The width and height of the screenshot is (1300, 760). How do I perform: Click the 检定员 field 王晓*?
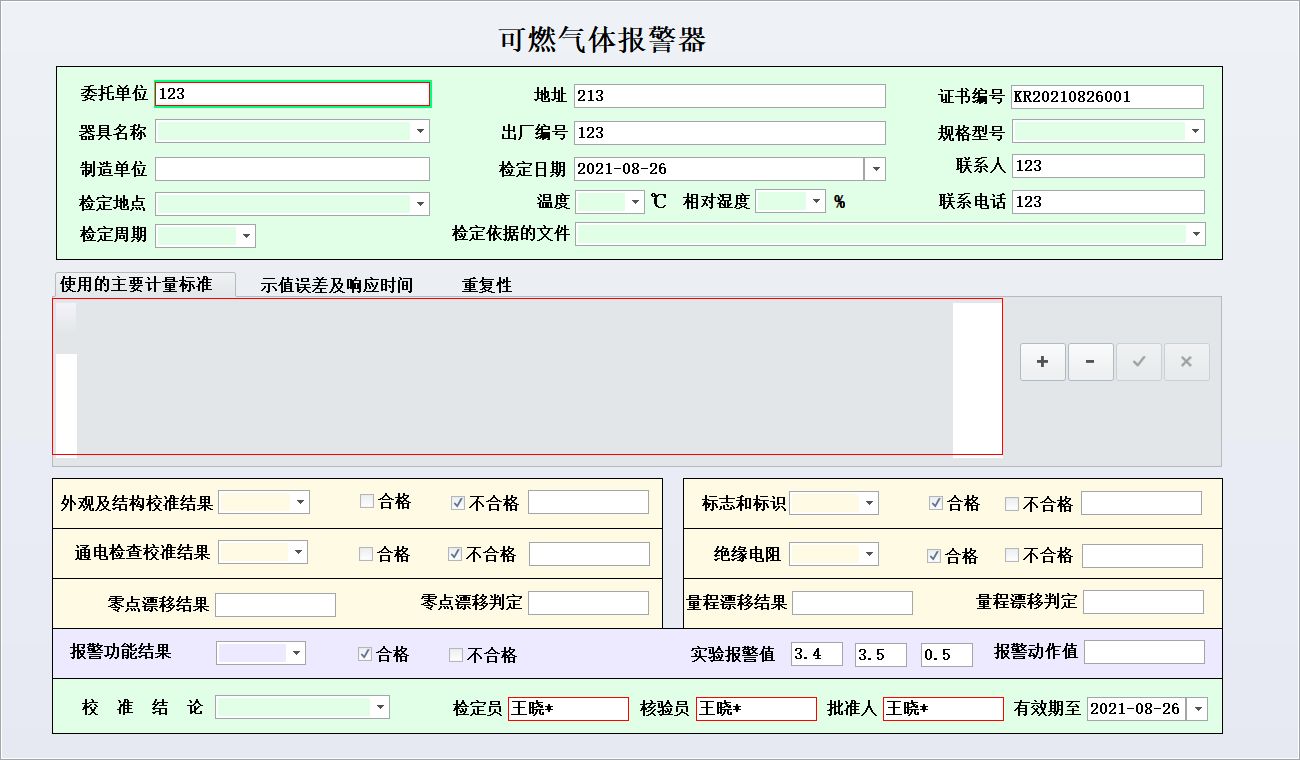pos(569,709)
